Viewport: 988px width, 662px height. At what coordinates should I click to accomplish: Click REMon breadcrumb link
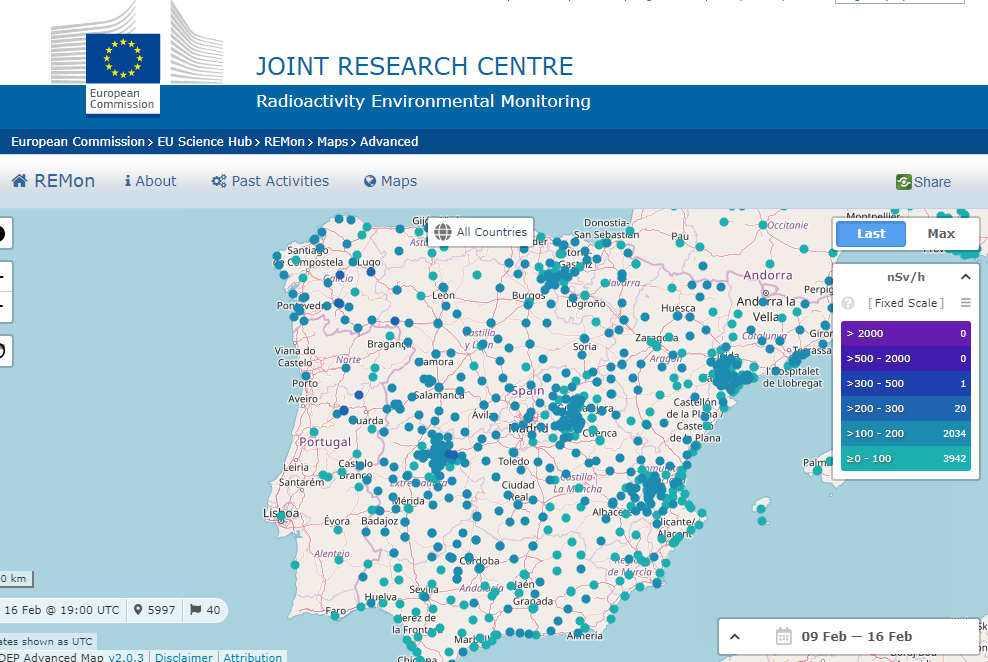click(x=284, y=142)
